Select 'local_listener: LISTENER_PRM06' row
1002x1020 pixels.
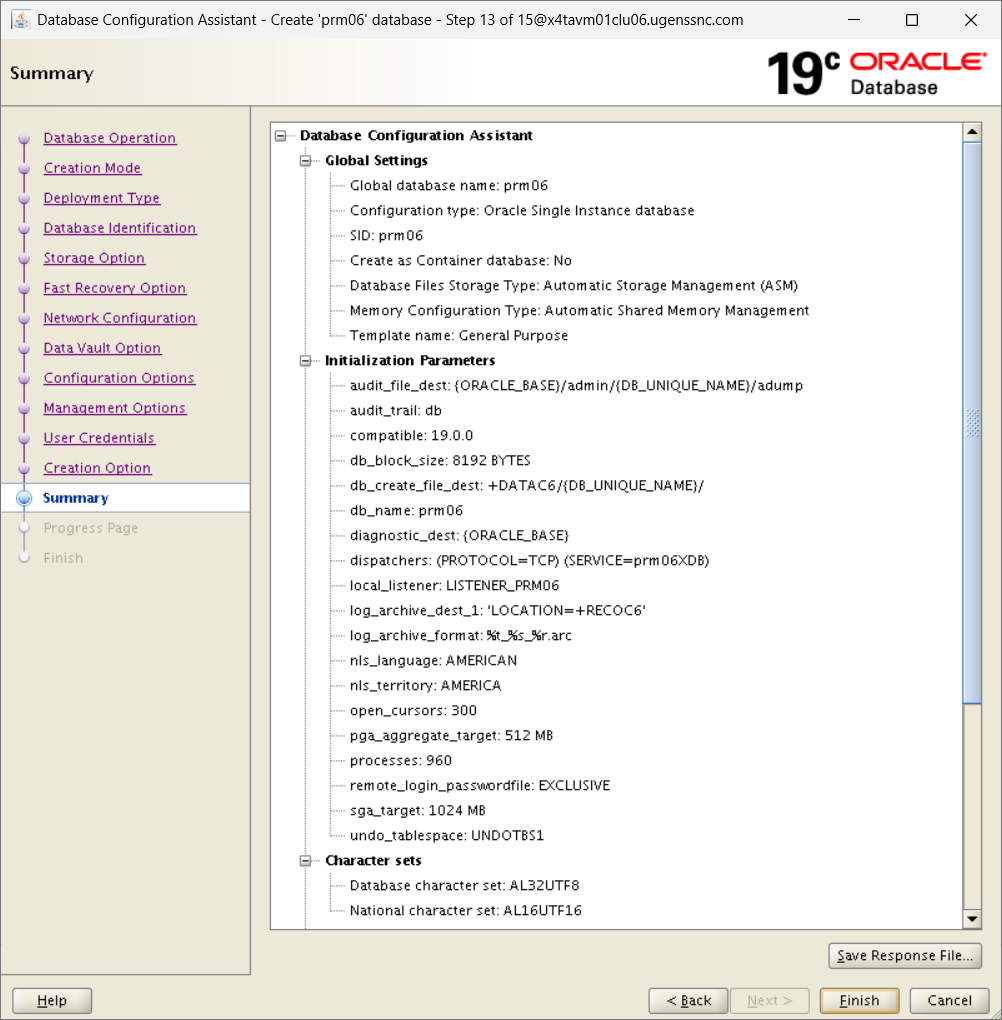(x=454, y=586)
